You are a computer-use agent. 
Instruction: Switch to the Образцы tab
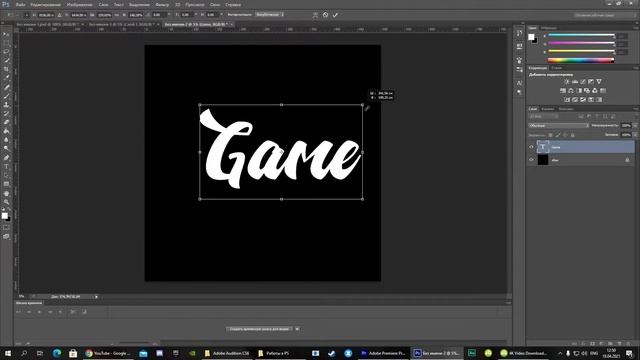coord(549,28)
